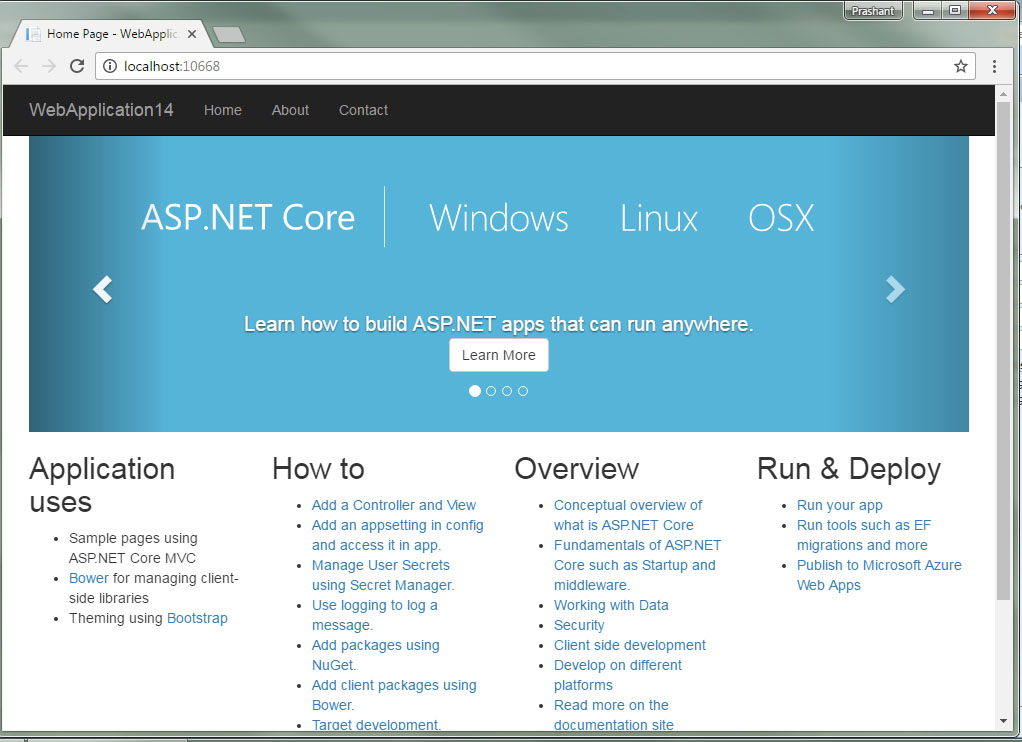Close the Chrome browser window
The image size is (1022, 742).
click(x=992, y=11)
